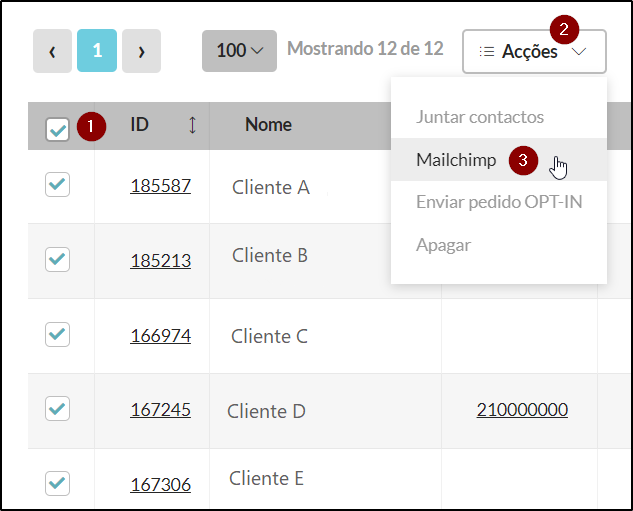Uncheck the checkbox for Cliente C
The height and width of the screenshot is (511, 633).
(x=57, y=334)
